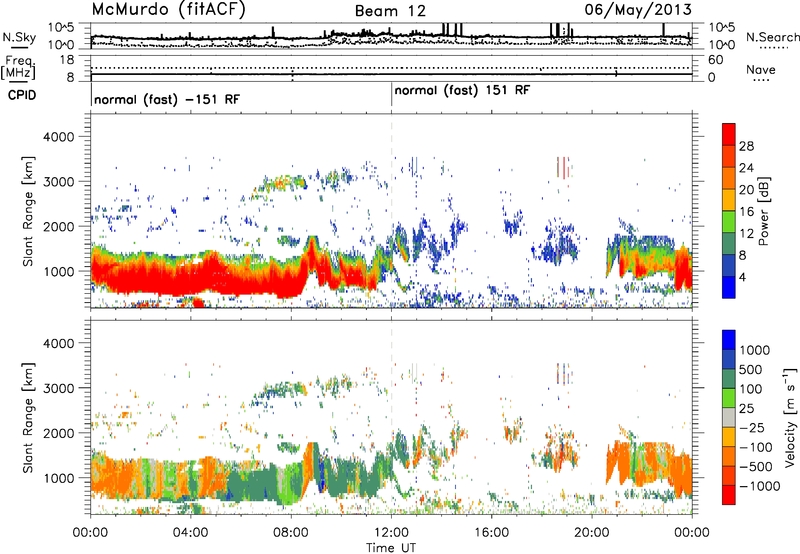Pick the gray segment of velocity colorbar

pos(729,418)
